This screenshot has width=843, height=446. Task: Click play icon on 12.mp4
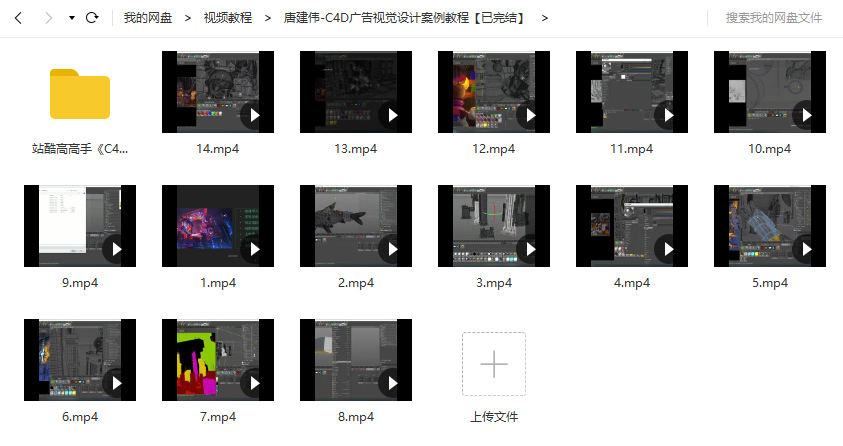pos(530,115)
